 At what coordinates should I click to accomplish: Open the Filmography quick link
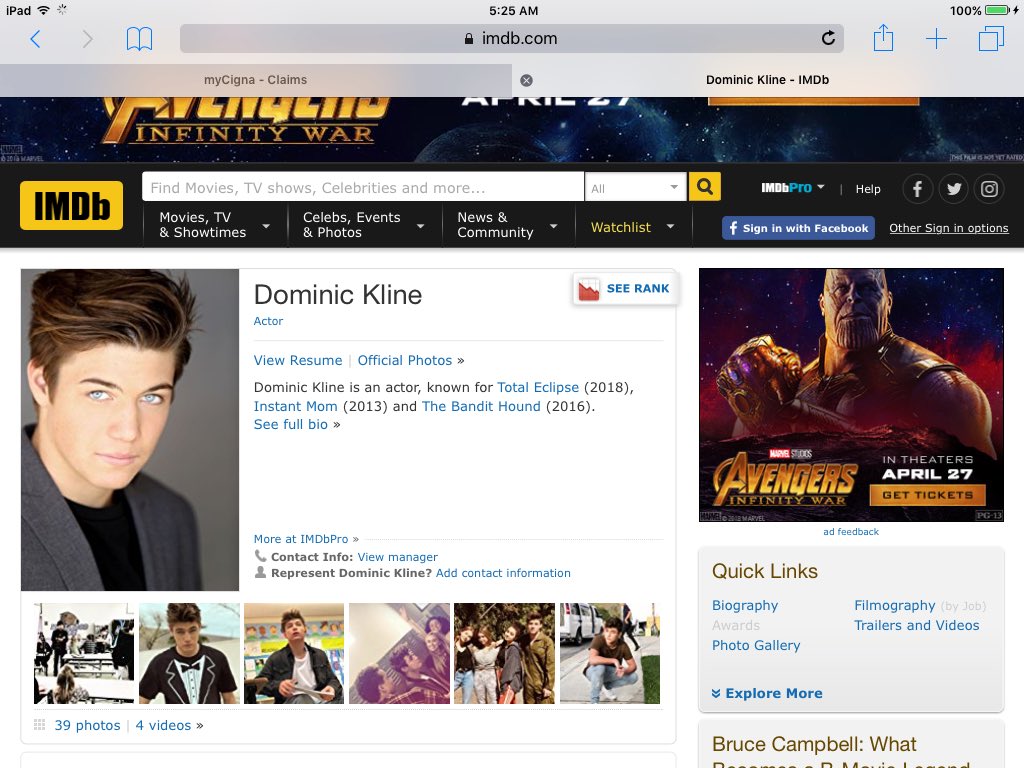tap(895, 605)
